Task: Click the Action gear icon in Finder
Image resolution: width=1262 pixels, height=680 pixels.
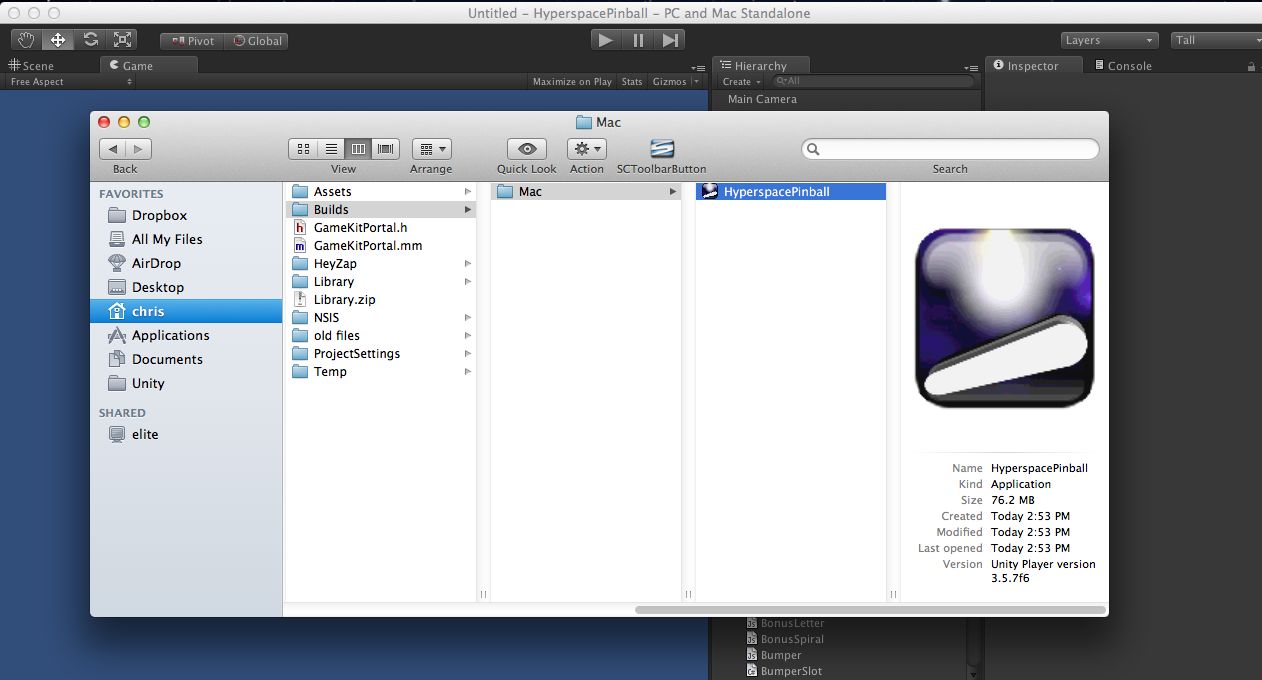Action: coord(586,150)
